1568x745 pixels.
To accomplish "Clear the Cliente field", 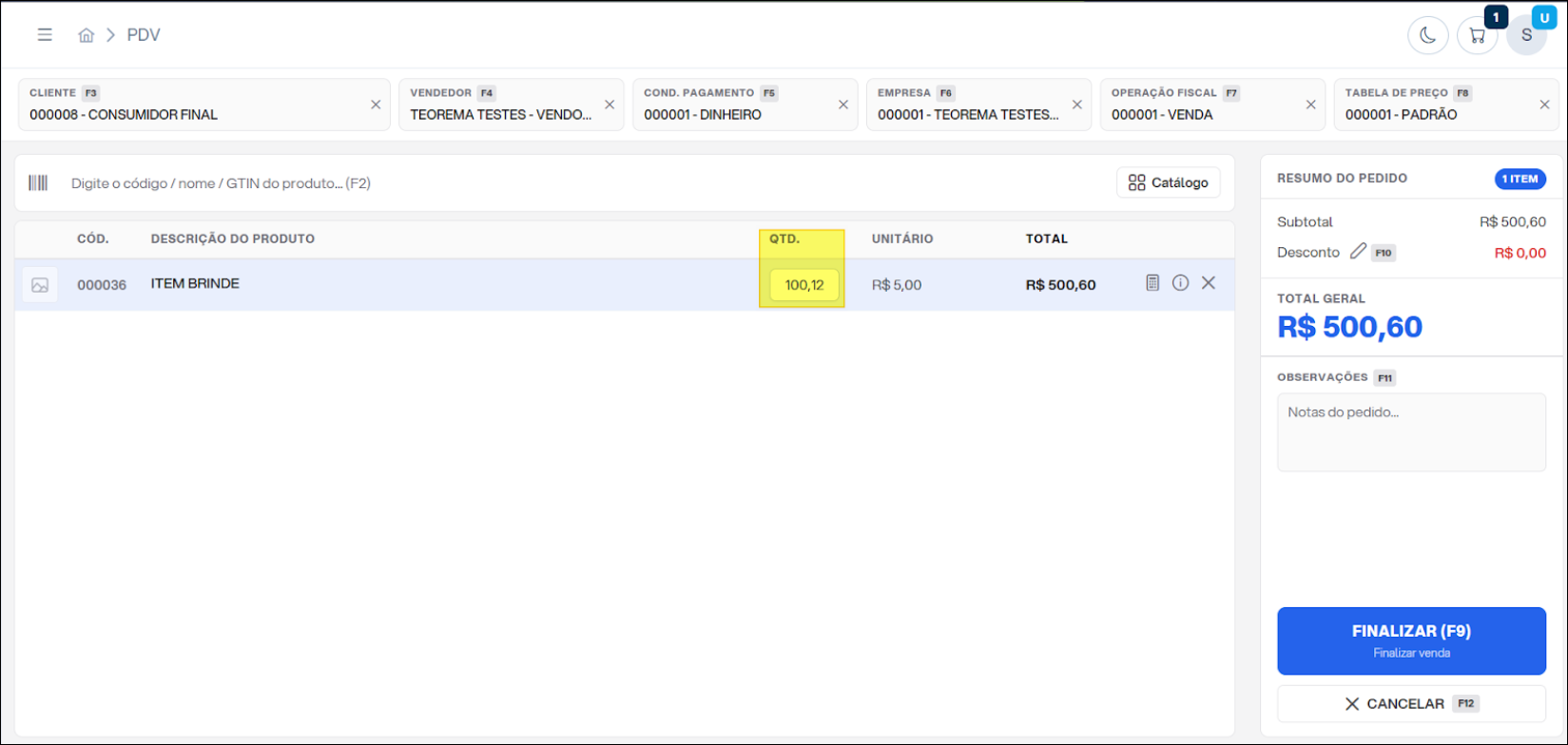I will tap(376, 105).
